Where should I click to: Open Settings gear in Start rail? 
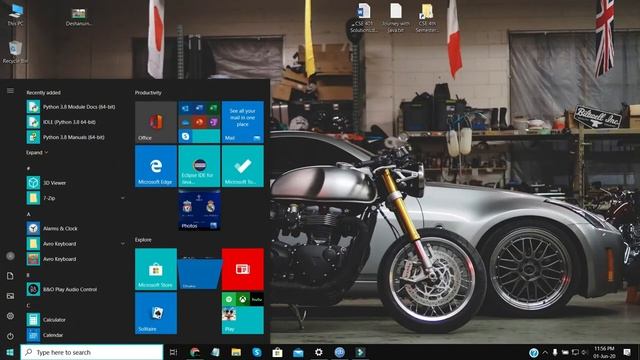coord(10,316)
